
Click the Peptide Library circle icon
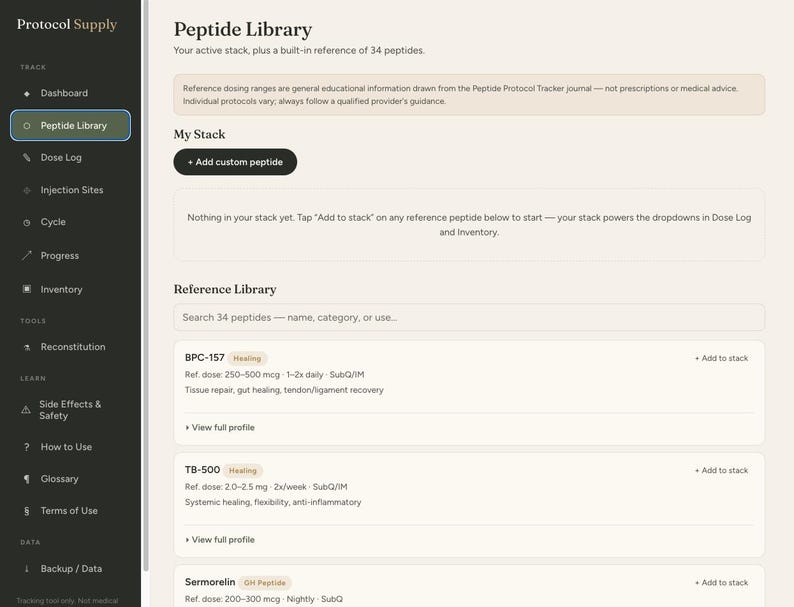[27, 126]
